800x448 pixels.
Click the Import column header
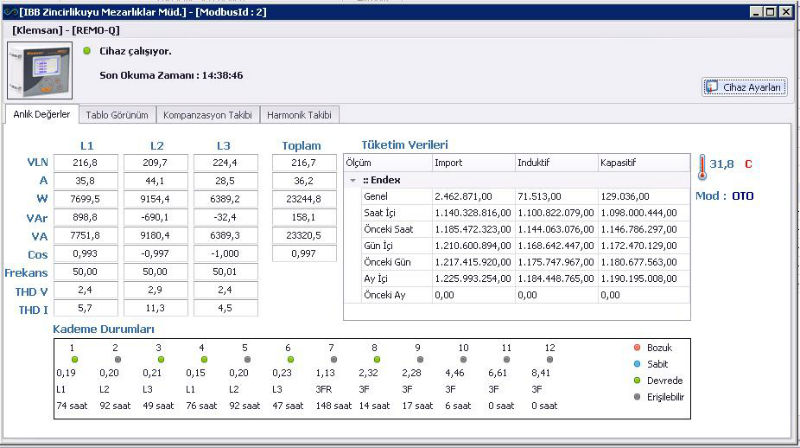pyautogui.click(x=472, y=162)
